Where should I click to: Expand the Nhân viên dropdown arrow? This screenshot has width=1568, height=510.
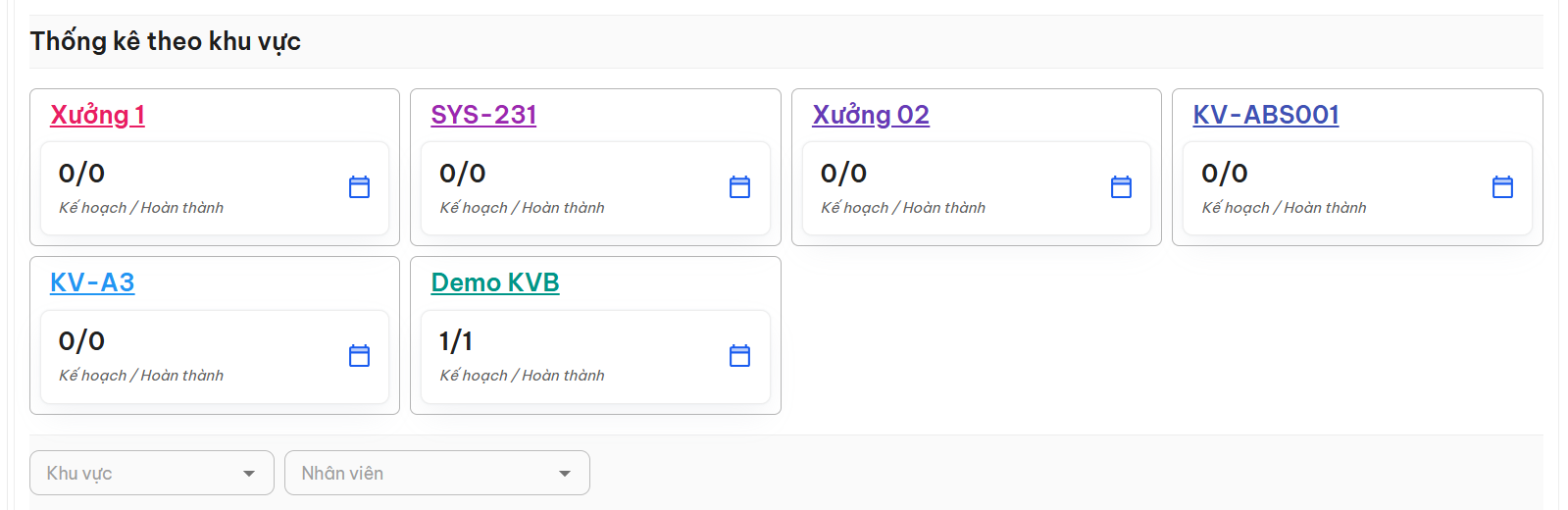pos(565,474)
